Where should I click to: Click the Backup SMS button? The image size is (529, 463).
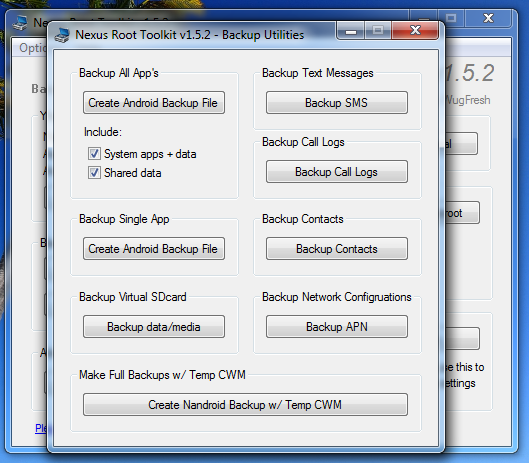(337, 103)
